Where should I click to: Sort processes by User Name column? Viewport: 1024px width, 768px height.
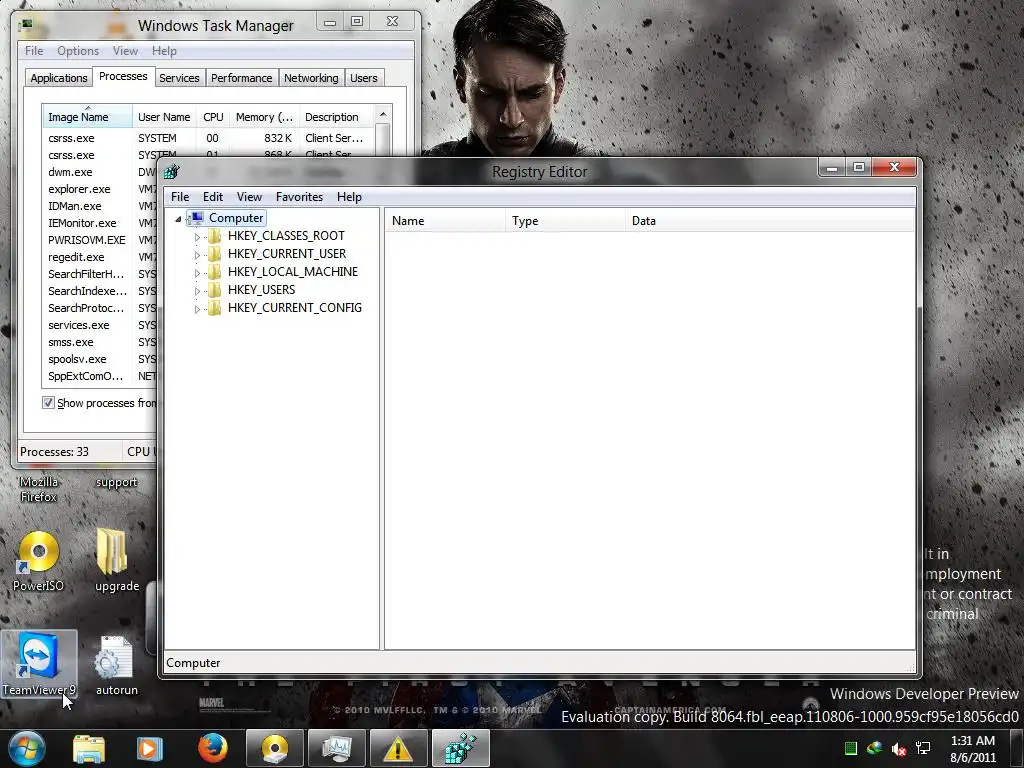pos(165,117)
